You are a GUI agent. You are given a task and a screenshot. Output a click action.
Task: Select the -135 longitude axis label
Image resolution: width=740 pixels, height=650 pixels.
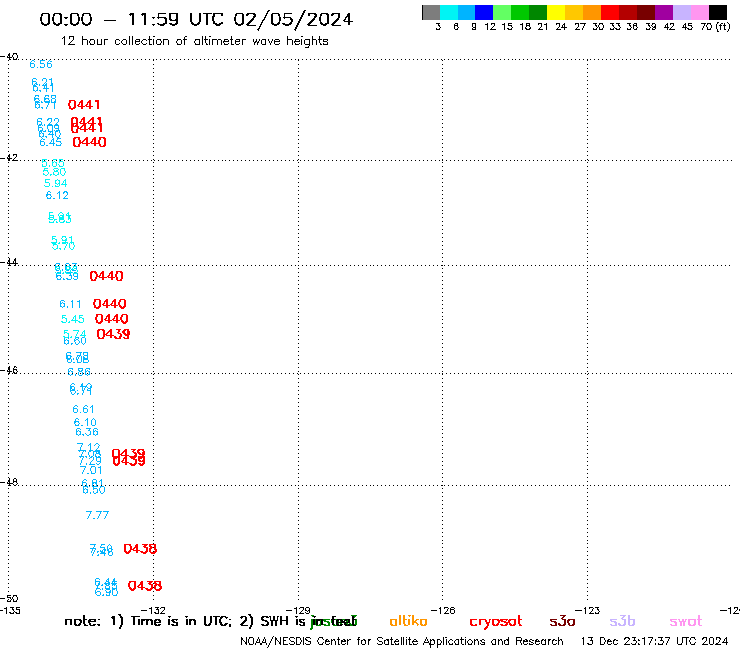tap(10, 611)
